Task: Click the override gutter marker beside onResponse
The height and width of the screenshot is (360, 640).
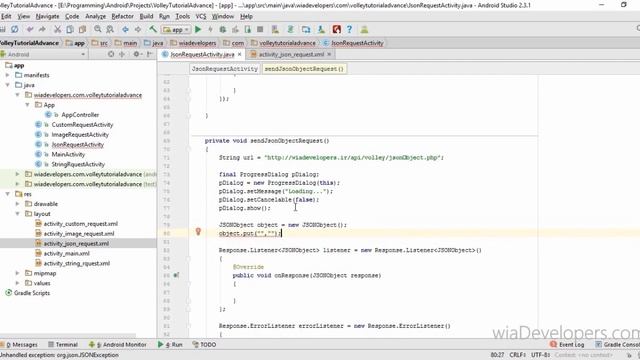Action: 176,275
